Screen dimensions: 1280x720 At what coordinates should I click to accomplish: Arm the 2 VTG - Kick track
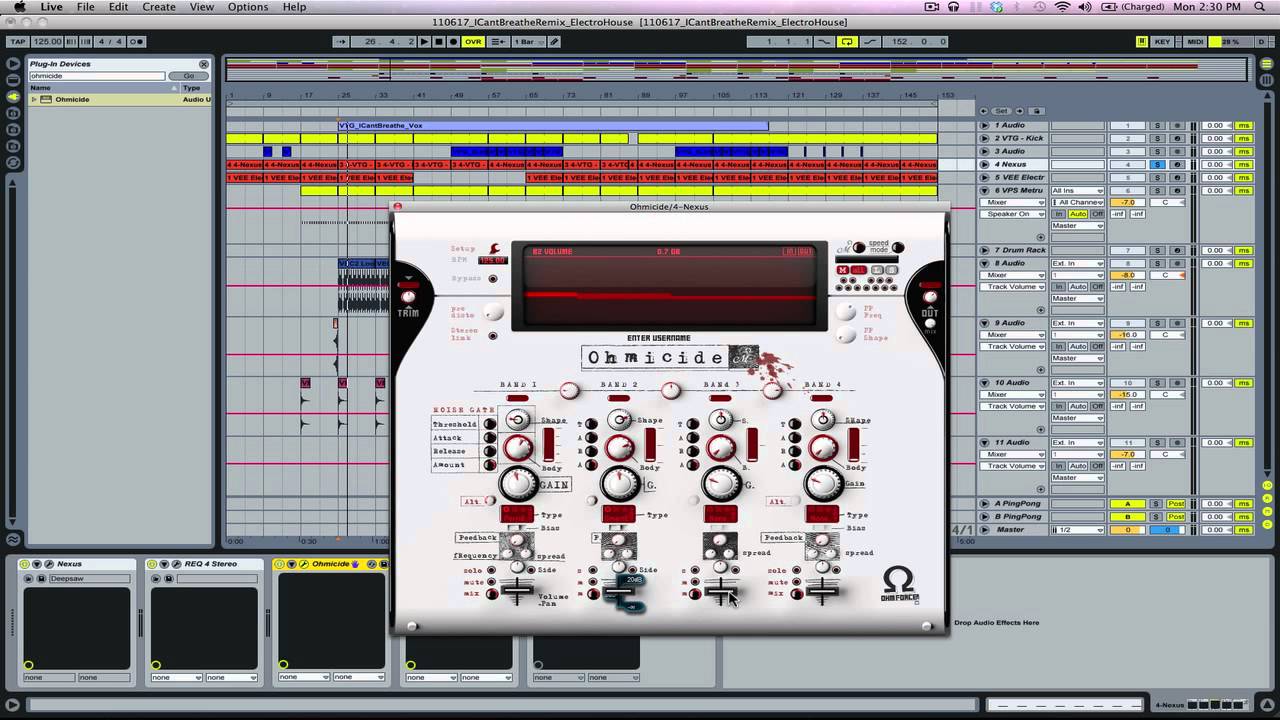tap(1176, 138)
